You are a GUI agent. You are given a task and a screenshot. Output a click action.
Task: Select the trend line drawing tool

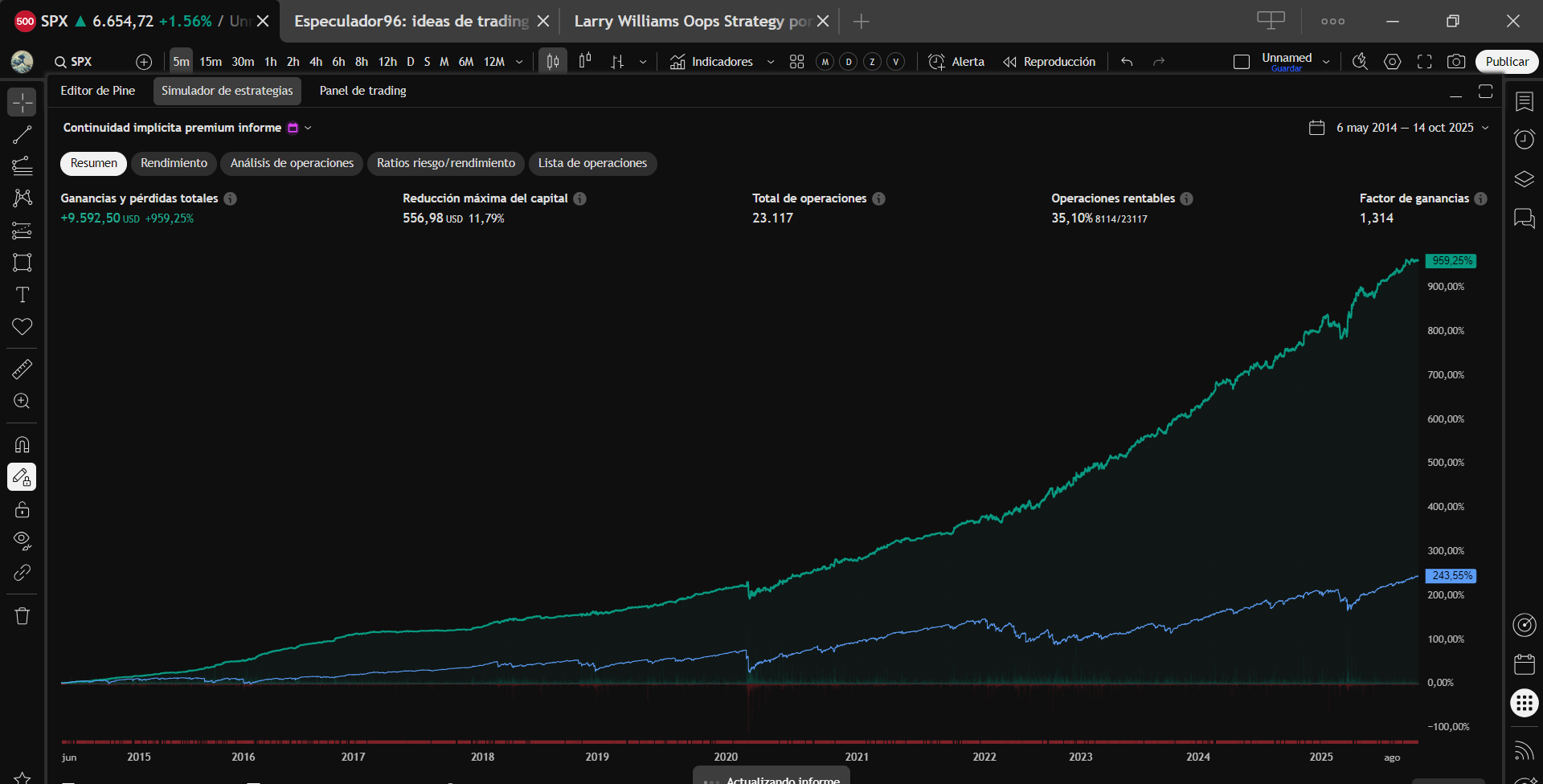click(x=22, y=135)
